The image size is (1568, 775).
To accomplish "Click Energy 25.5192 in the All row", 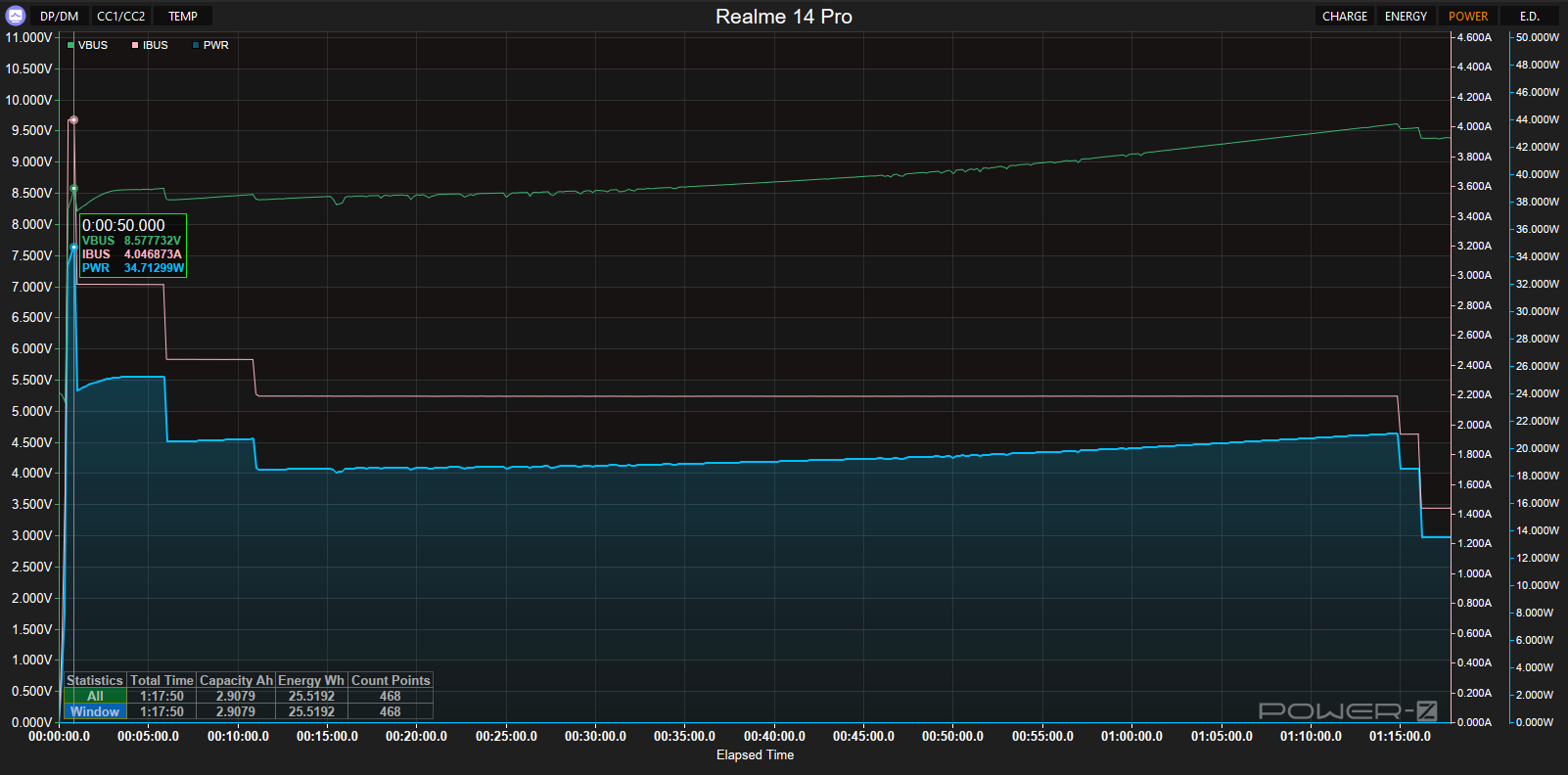I will click(311, 697).
